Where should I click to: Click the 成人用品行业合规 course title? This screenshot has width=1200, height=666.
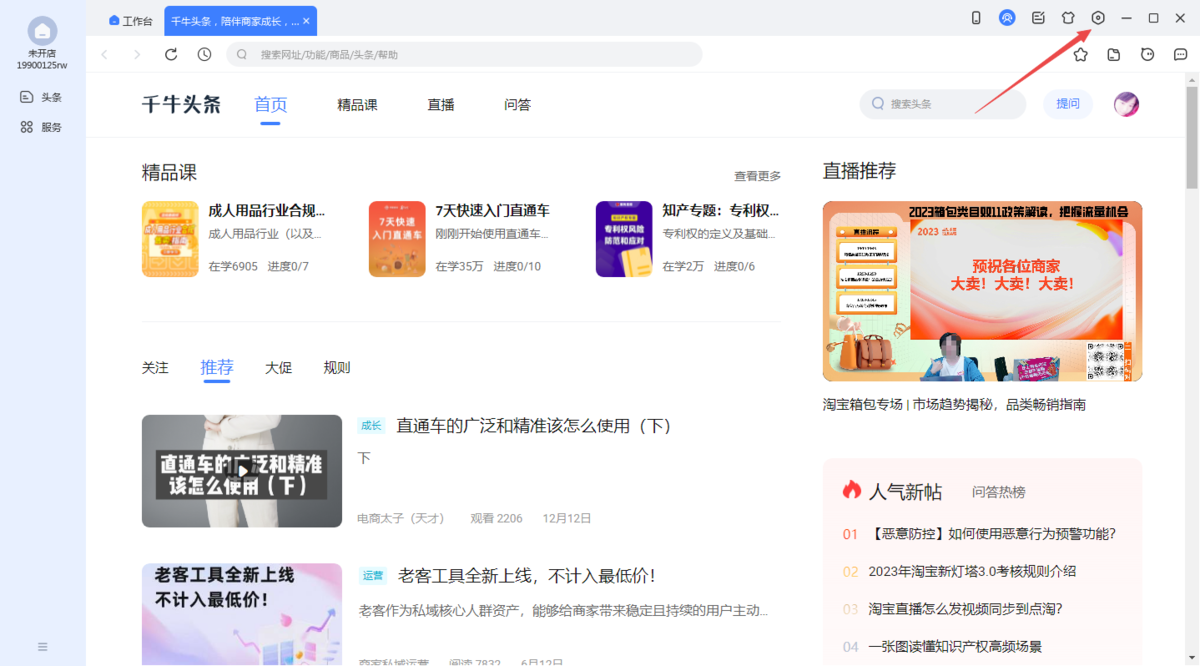click(x=266, y=211)
